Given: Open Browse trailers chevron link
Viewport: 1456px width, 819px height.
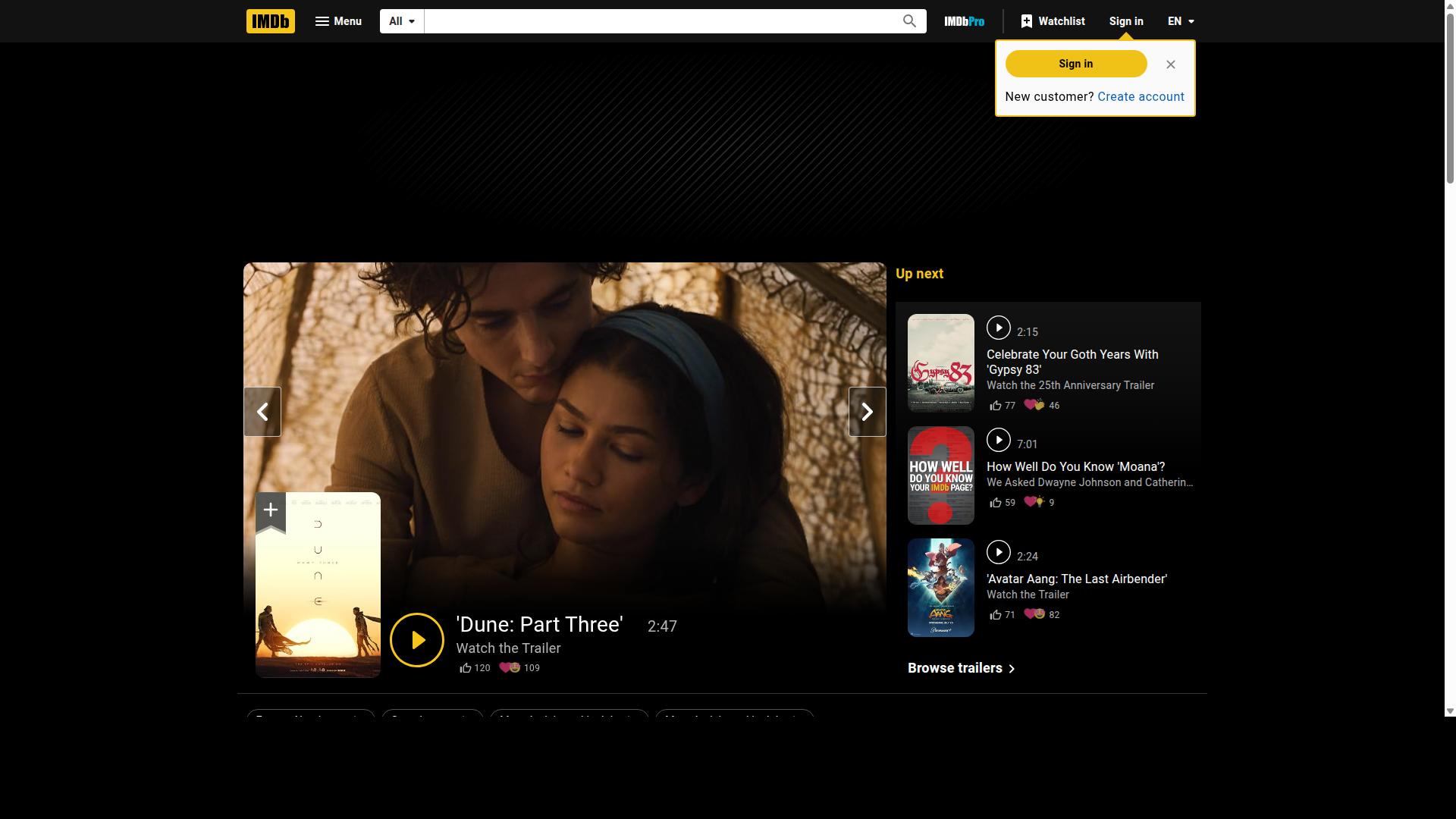Looking at the screenshot, I should (x=962, y=668).
